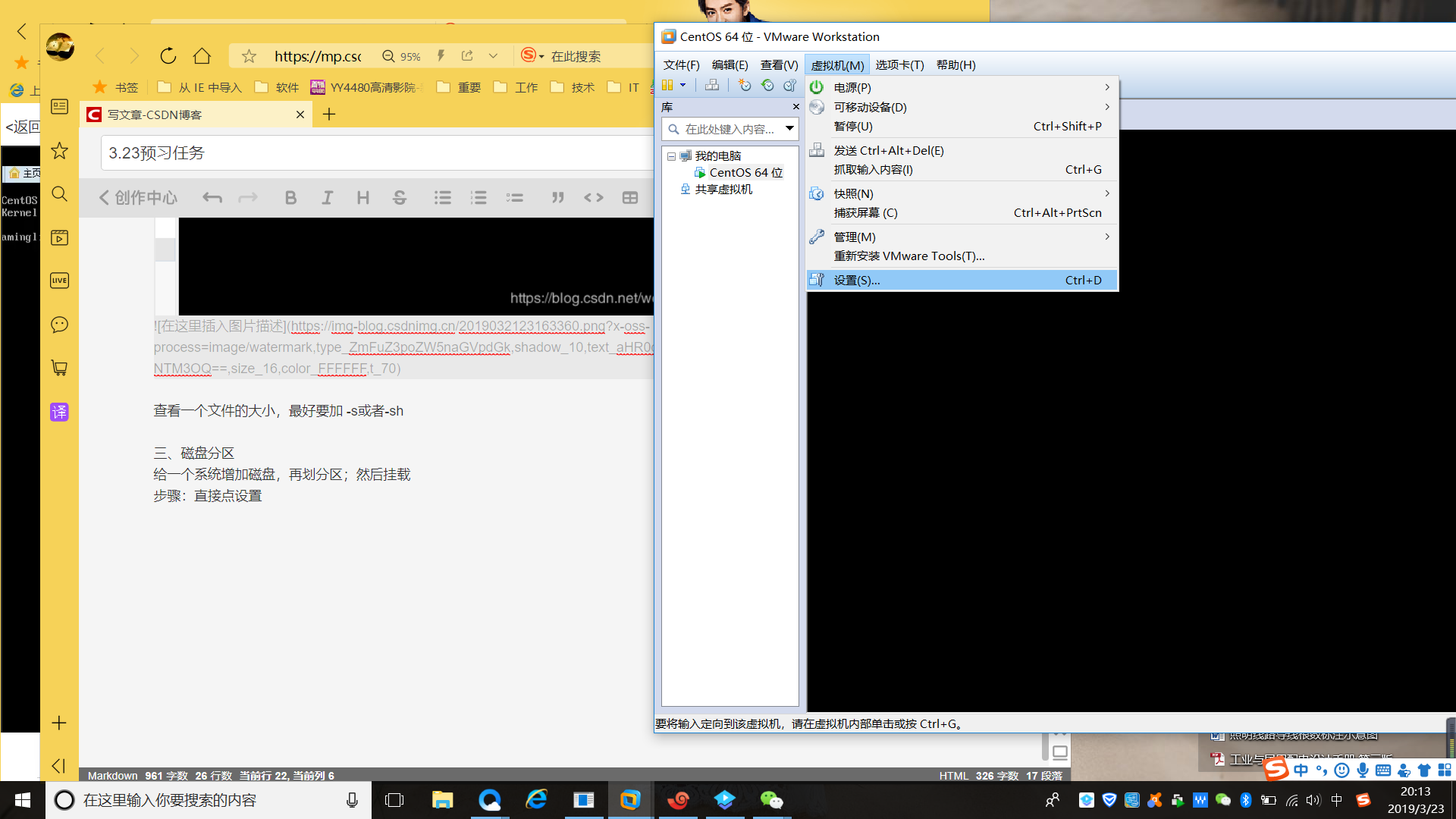Insert a blockquote with quote icon
Image resolution: width=1456 pixels, height=819 pixels.
pyautogui.click(x=558, y=198)
